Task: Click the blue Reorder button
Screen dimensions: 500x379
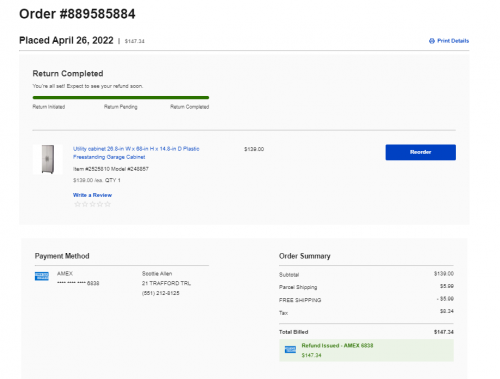Action: (x=420, y=152)
